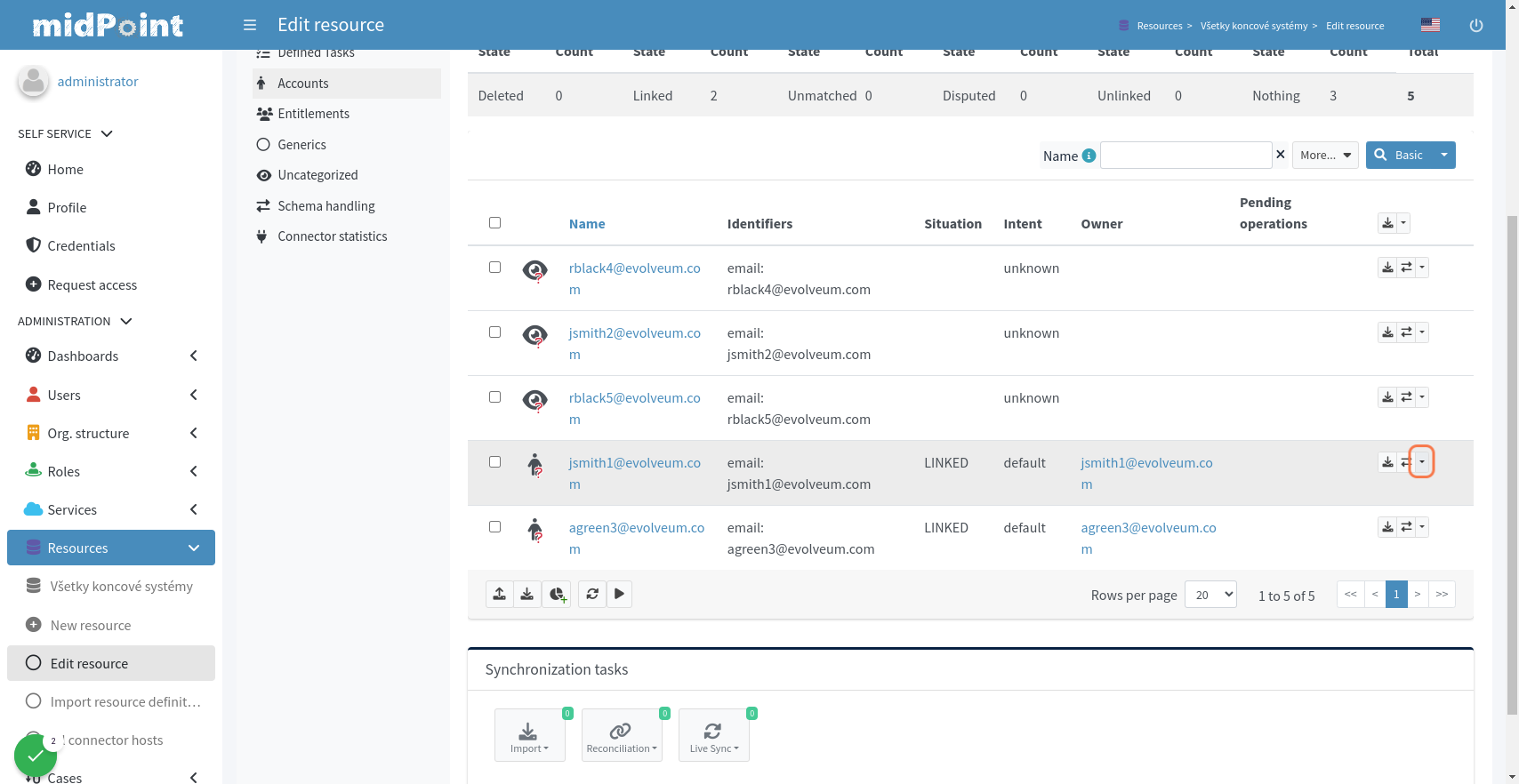
Task: Open the More... search options dropdown
Action: pyautogui.click(x=1324, y=156)
